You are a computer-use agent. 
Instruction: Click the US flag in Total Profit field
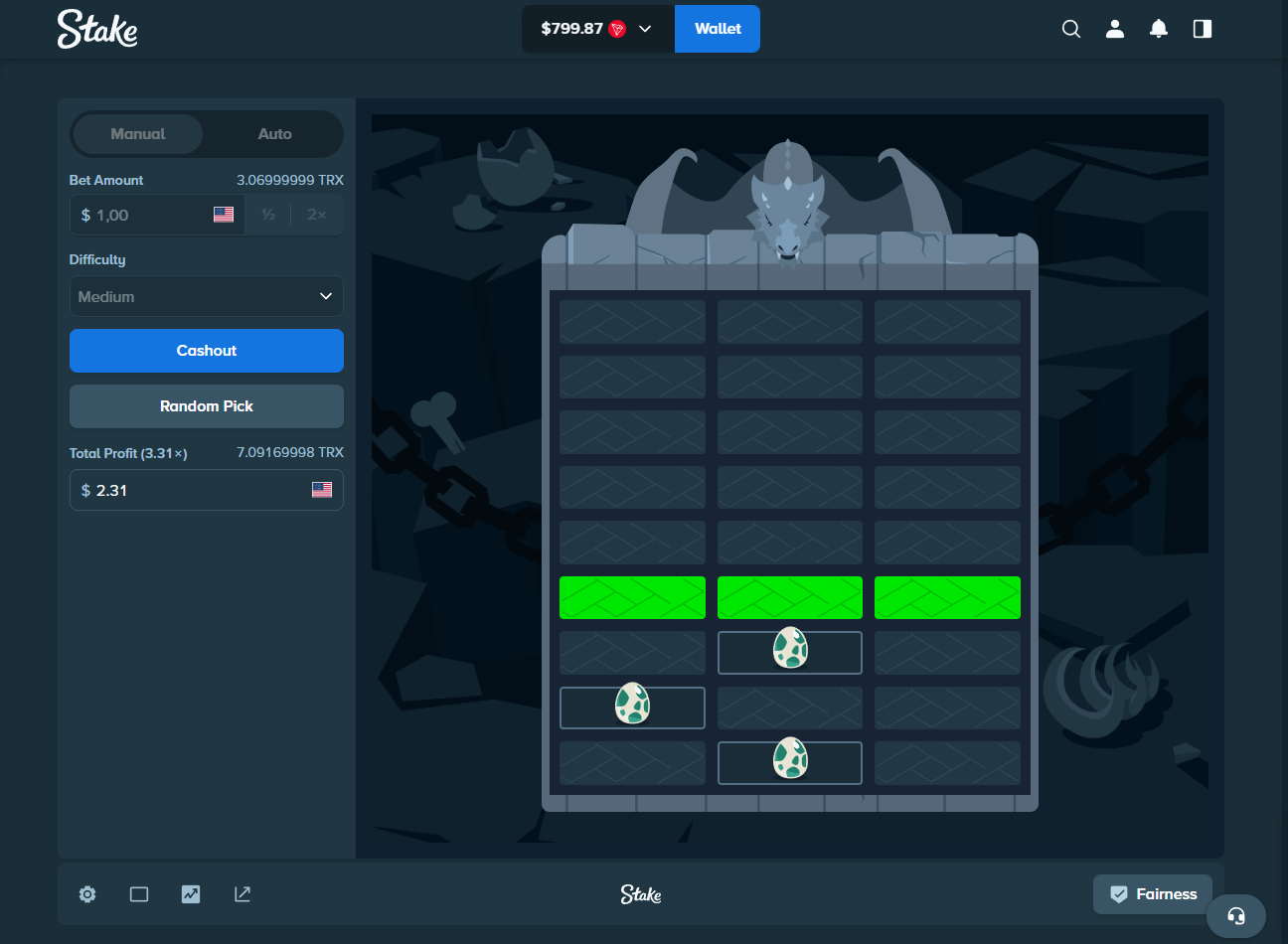tap(322, 490)
